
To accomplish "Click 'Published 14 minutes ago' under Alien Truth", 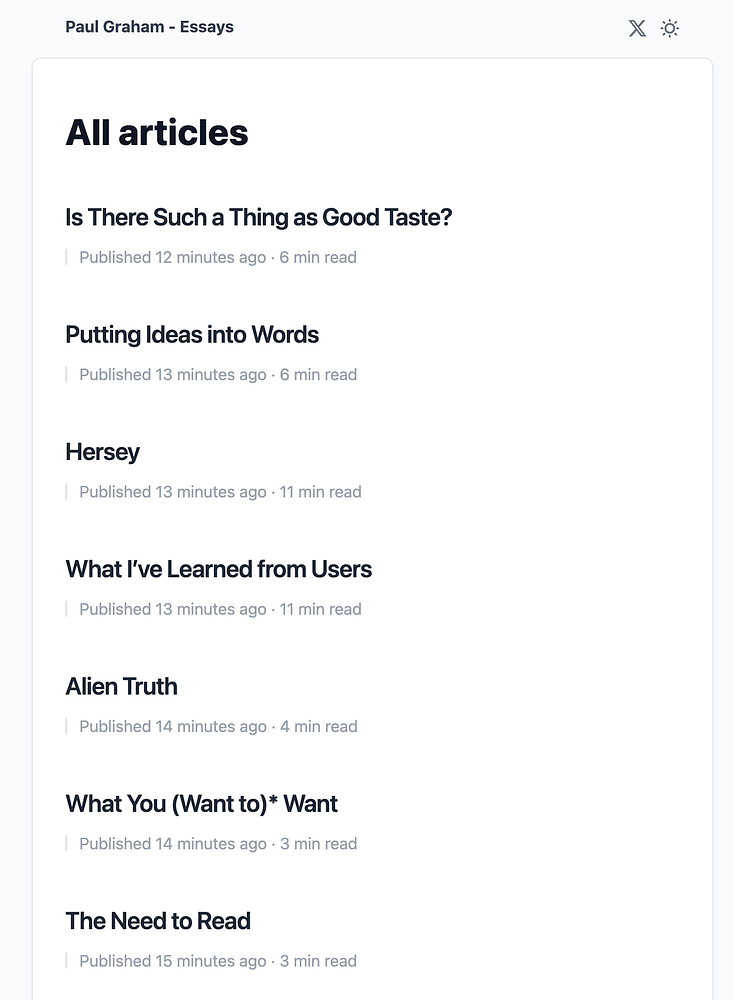I will 172,726.
